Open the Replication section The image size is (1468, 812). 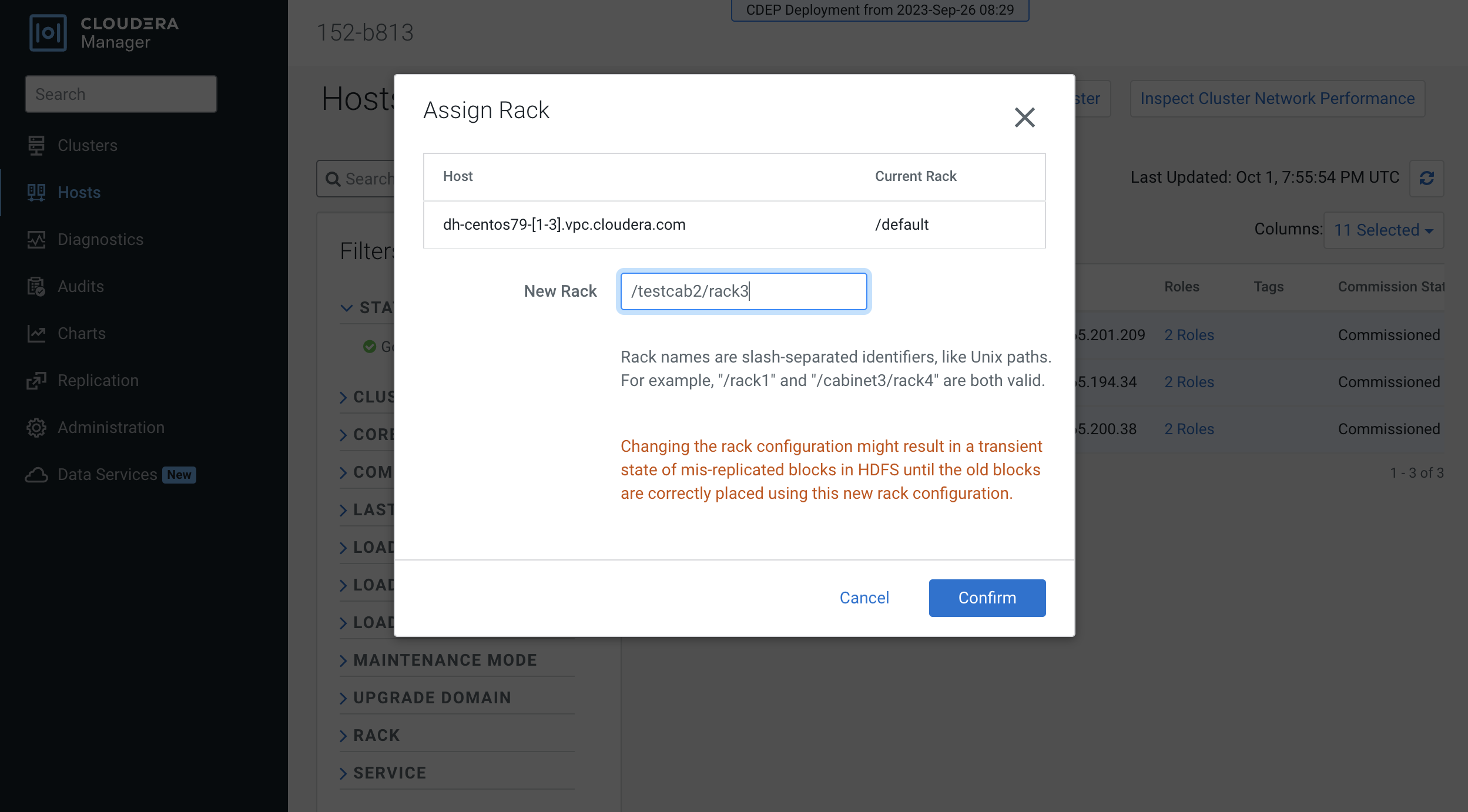(98, 380)
